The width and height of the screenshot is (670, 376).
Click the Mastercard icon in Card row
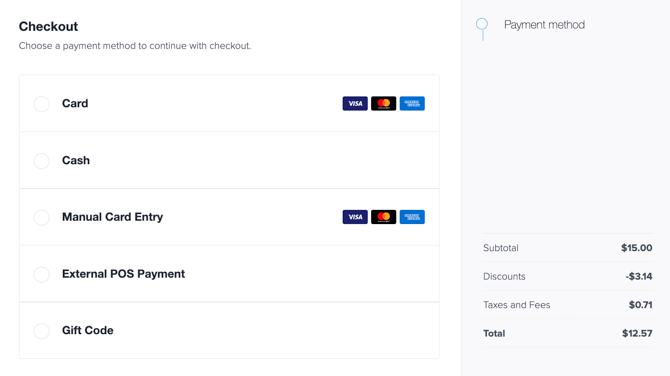point(383,103)
